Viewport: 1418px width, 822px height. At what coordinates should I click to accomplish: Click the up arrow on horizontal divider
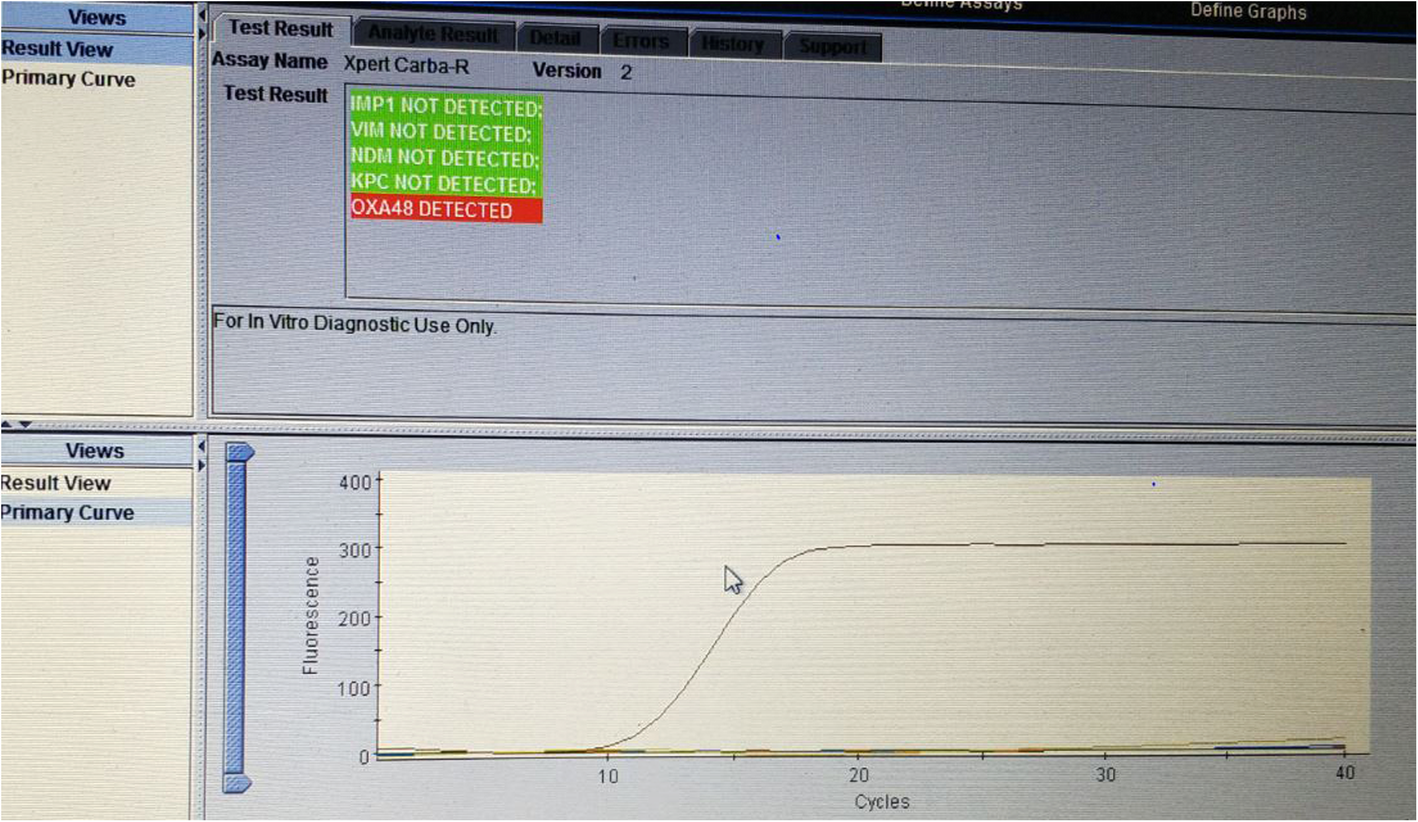coord(9,425)
